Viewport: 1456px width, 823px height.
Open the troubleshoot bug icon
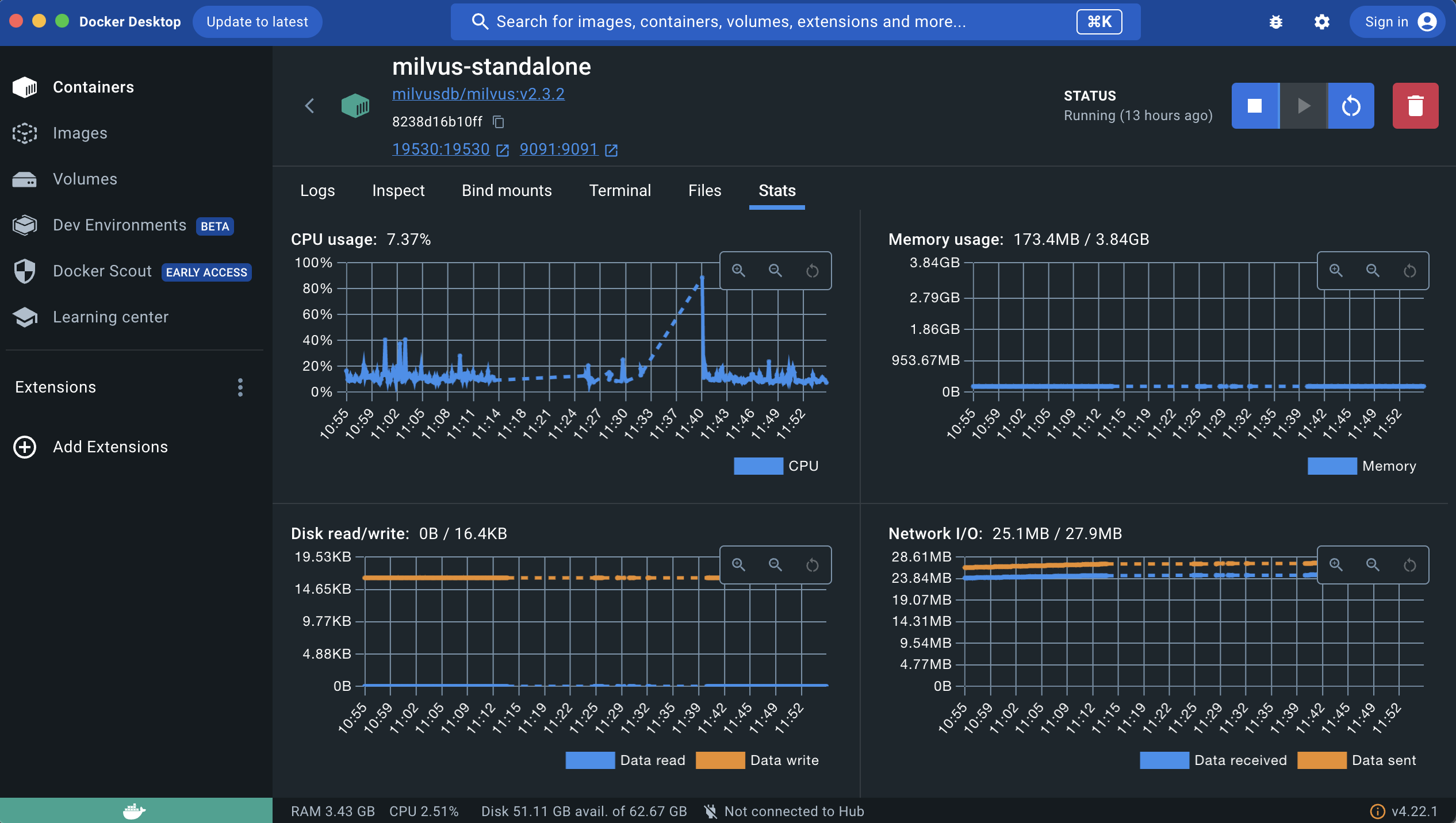click(1276, 22)
